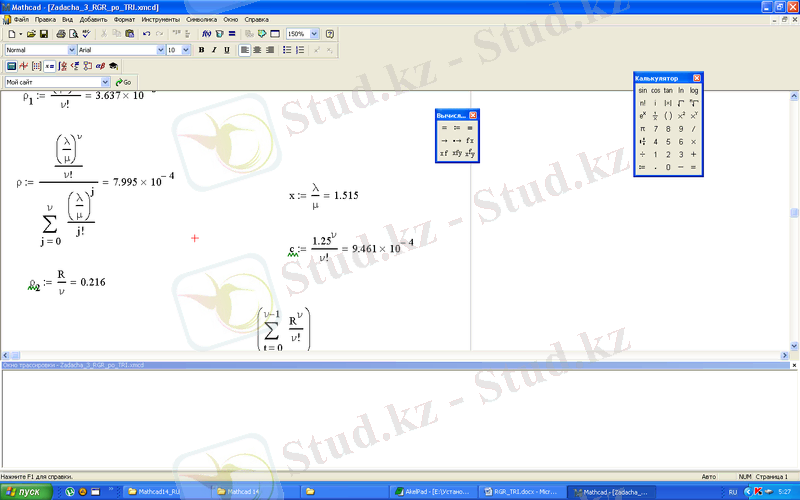Switch to RGR_TRI.docx in the taskbar
The image size is (800, 500).
point(520,492)
